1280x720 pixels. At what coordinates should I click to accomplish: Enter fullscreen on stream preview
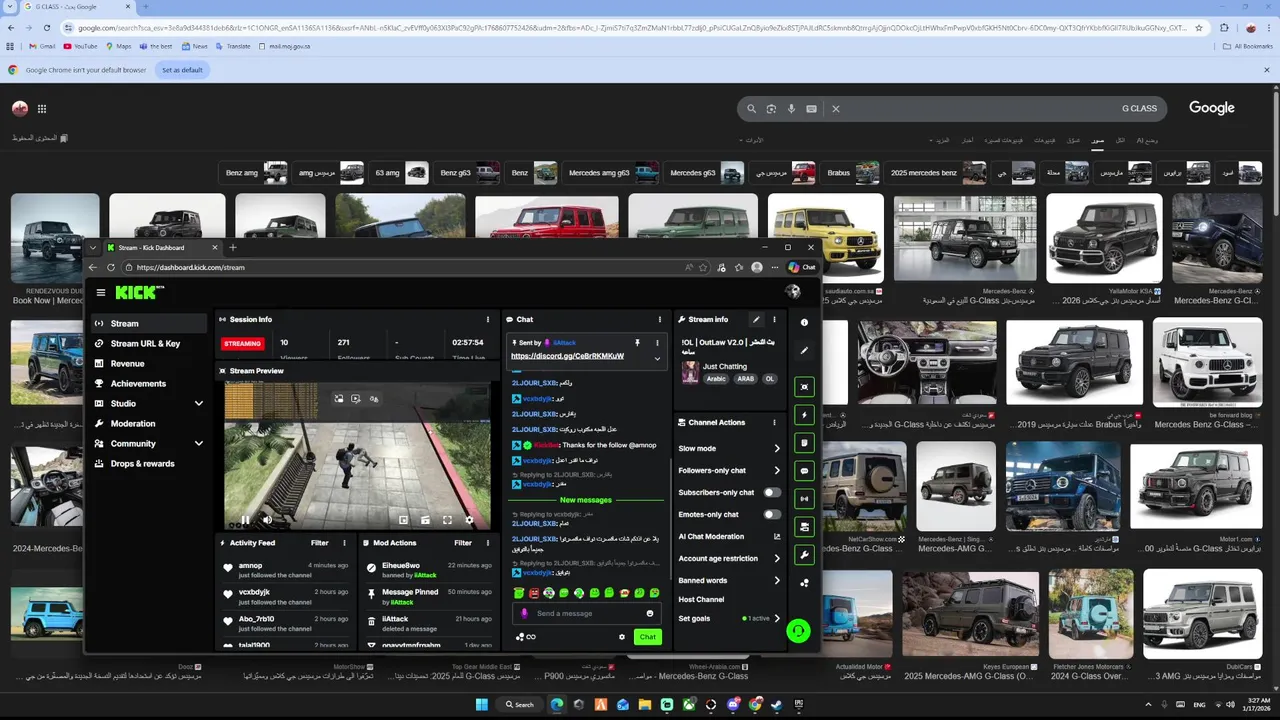coord(447,520)
